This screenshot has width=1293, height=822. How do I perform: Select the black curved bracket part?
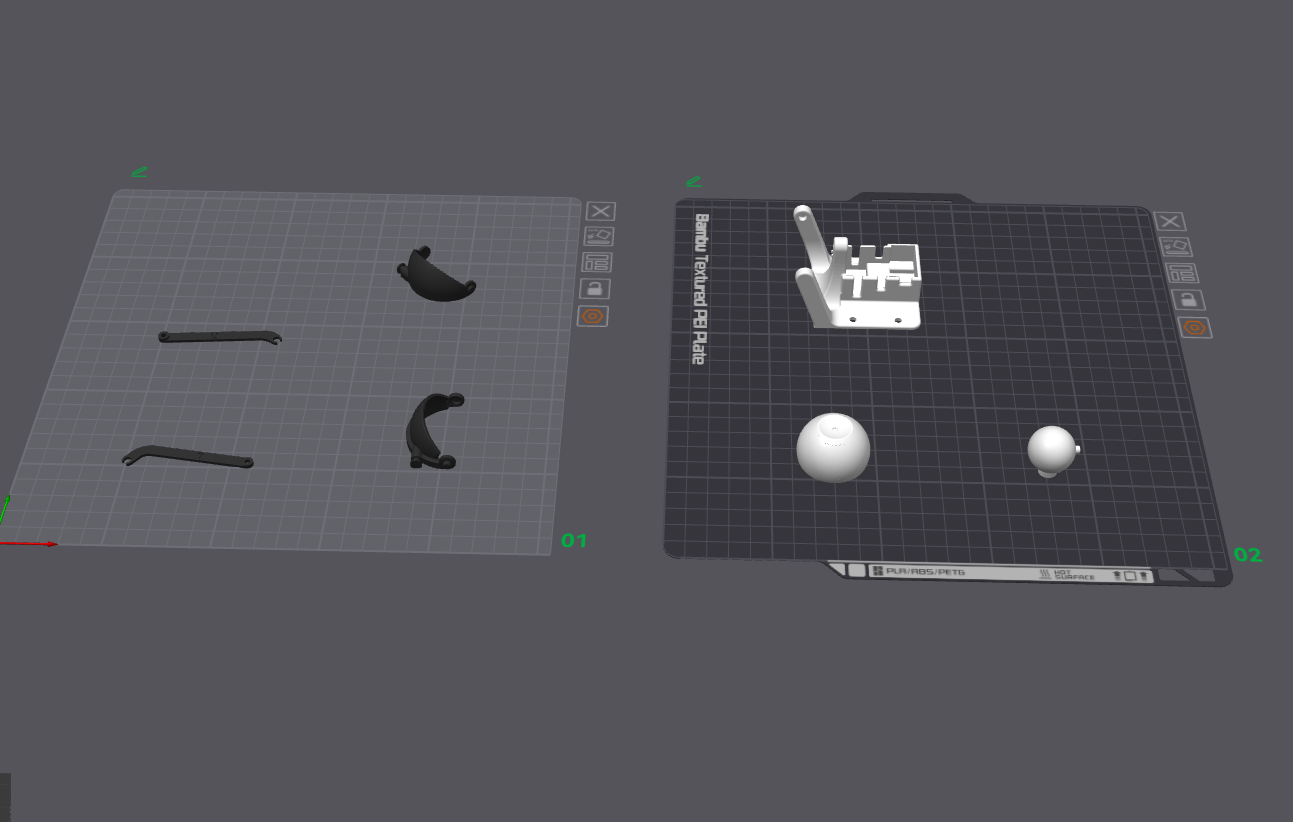click(432, 431)
